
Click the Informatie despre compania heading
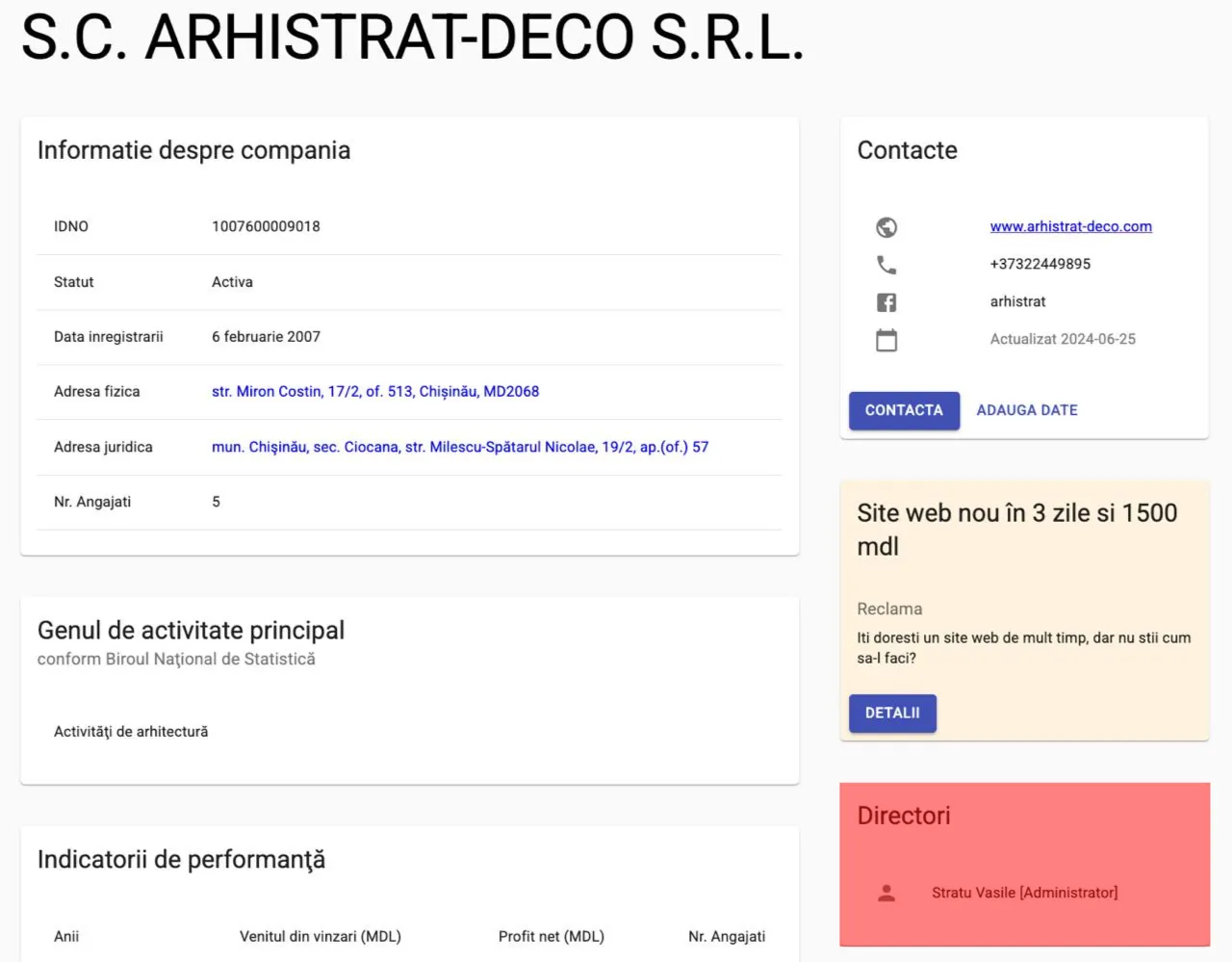pyautogui.click(x=193, y=150)
